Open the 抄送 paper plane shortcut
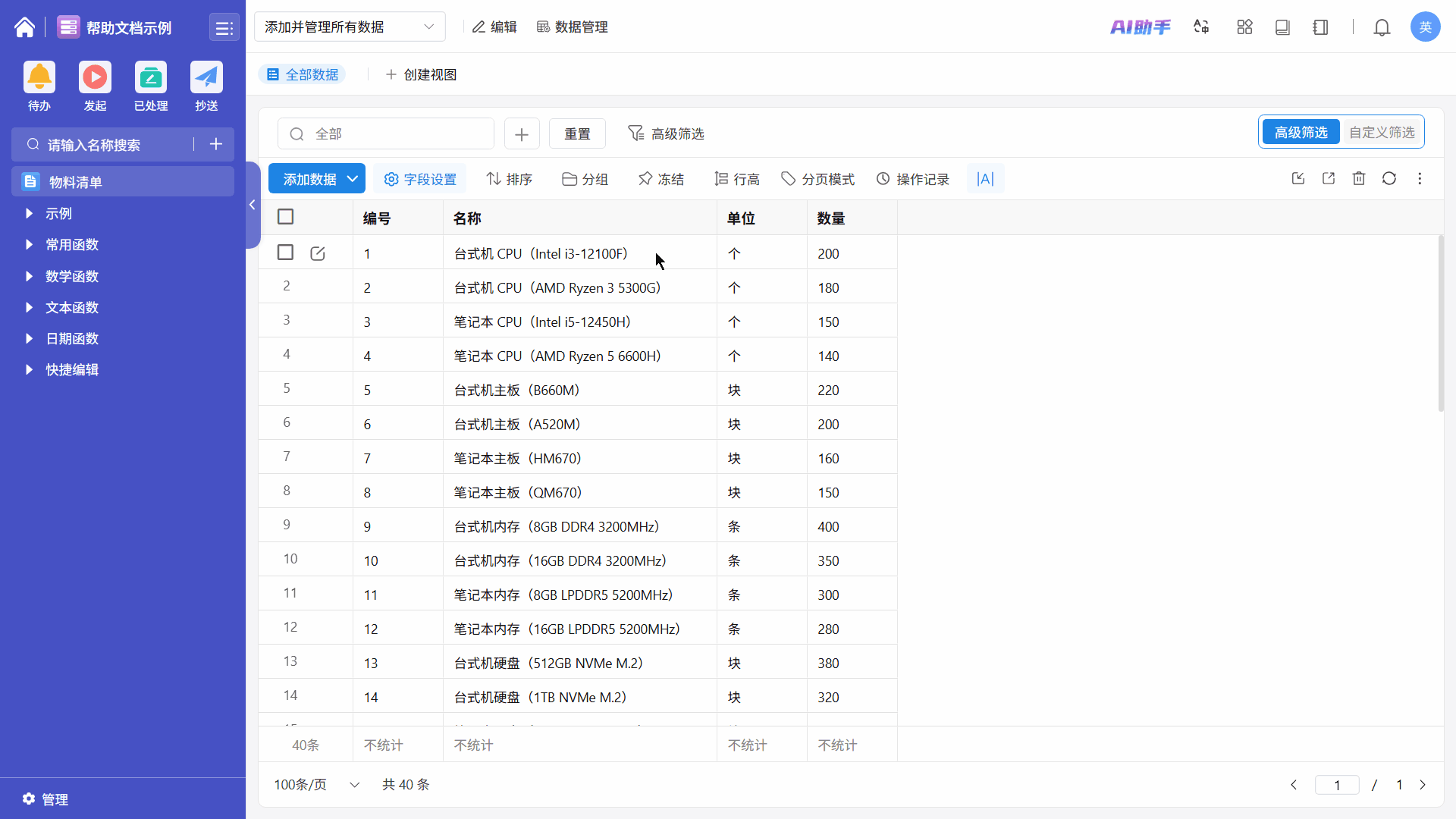 click(x=206, y=77)
